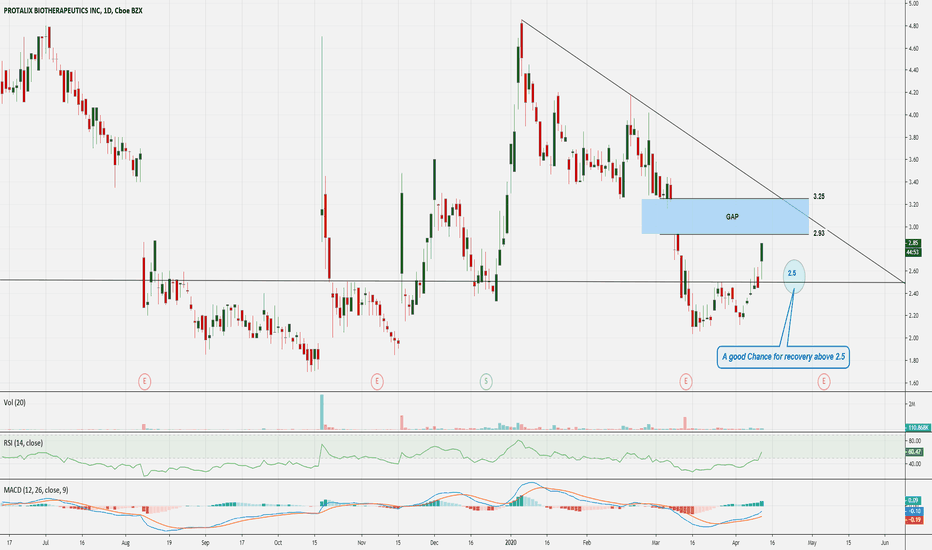Click the bar countdown 44:53

913,252
